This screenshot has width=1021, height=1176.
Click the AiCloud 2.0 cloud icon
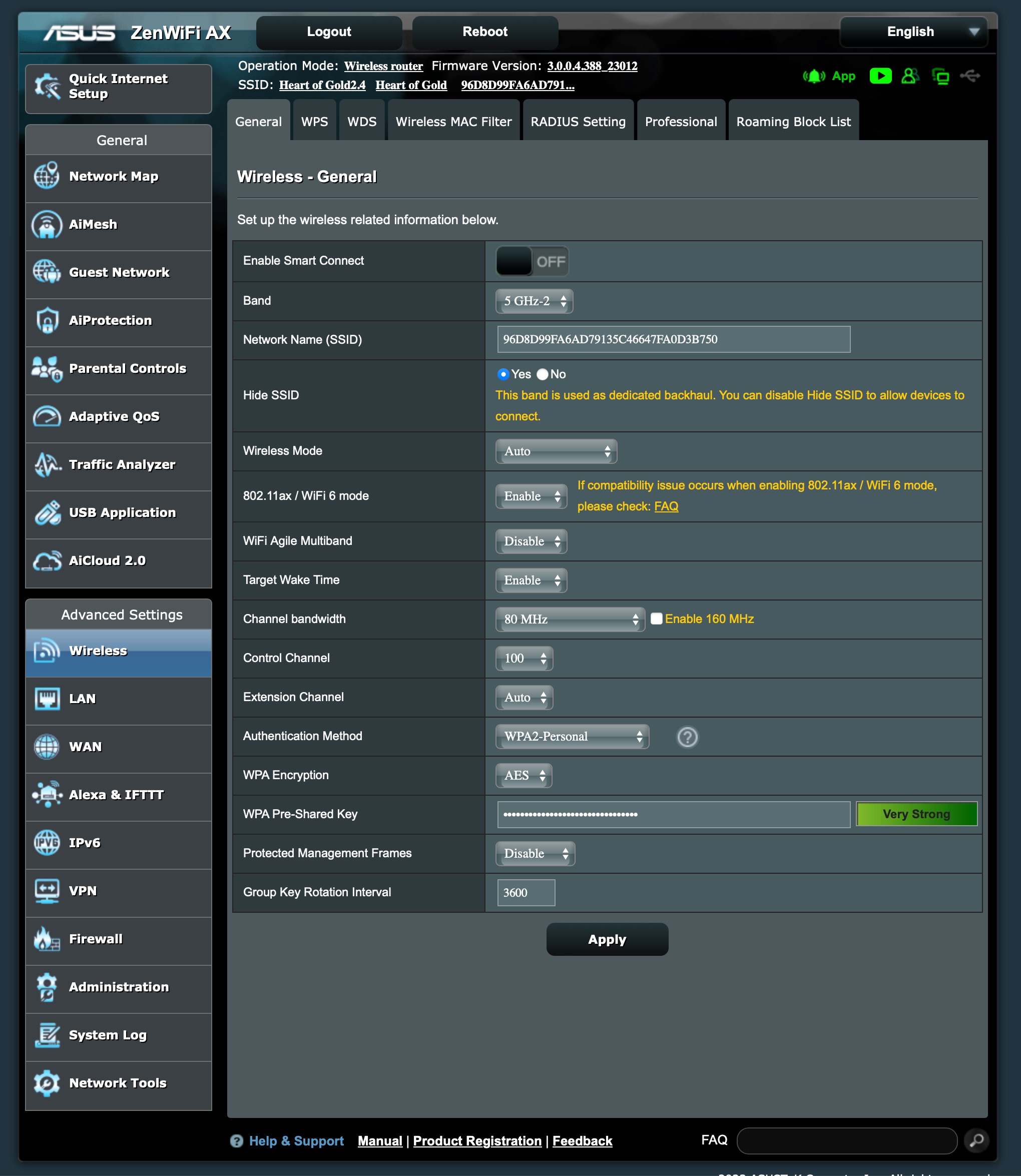(x=47, y=561)
